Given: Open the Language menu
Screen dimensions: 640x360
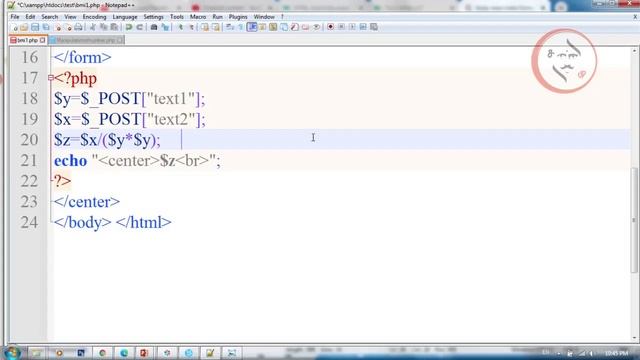Looking at the screenshot, I should [125, 17].
